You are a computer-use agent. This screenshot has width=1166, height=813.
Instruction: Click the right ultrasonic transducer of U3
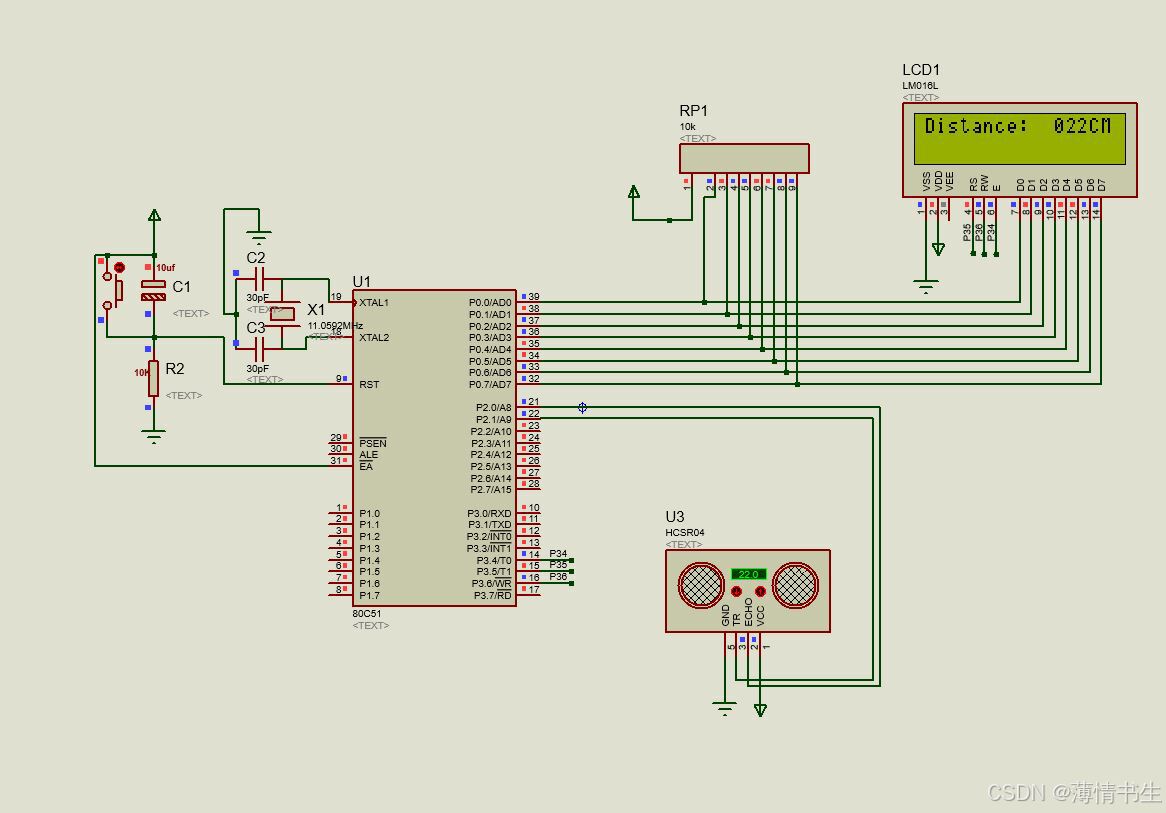pos(795,585)
